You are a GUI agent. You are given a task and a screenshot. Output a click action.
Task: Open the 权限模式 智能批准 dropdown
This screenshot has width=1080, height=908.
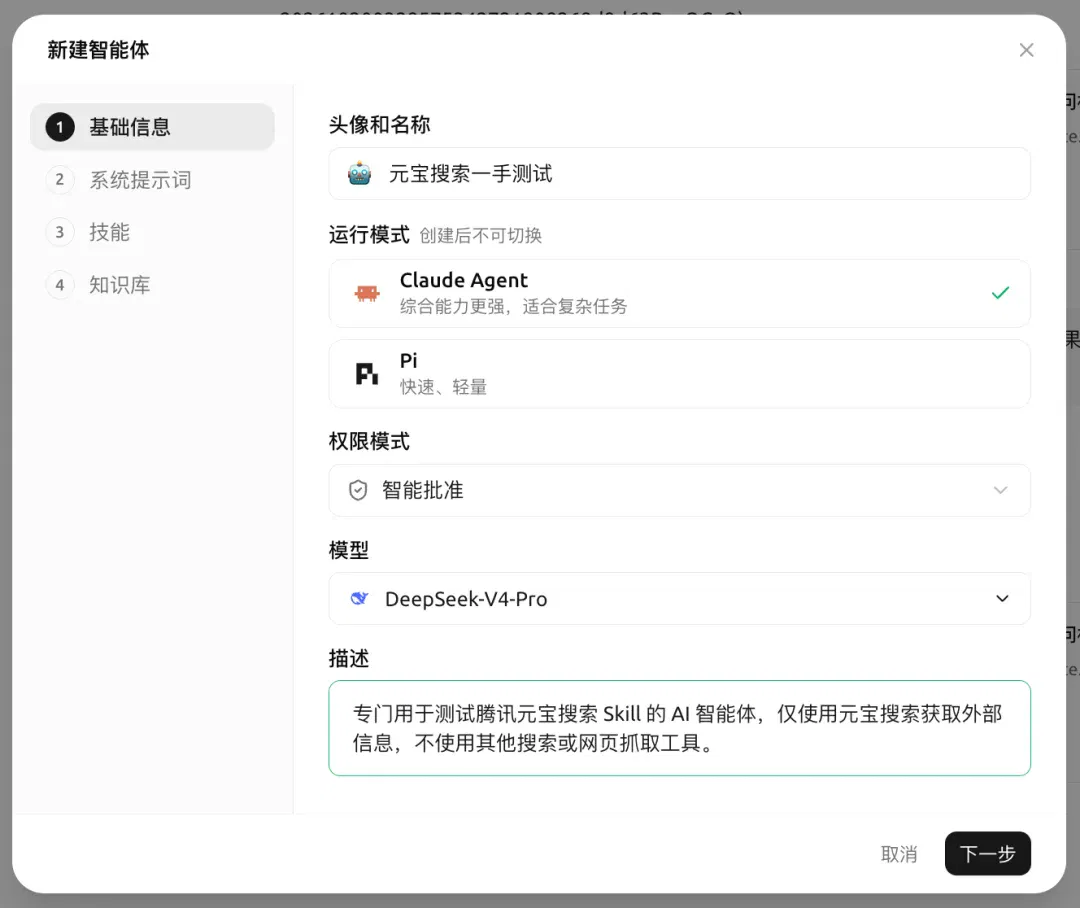pyautogui.click(x=679, y=491)
